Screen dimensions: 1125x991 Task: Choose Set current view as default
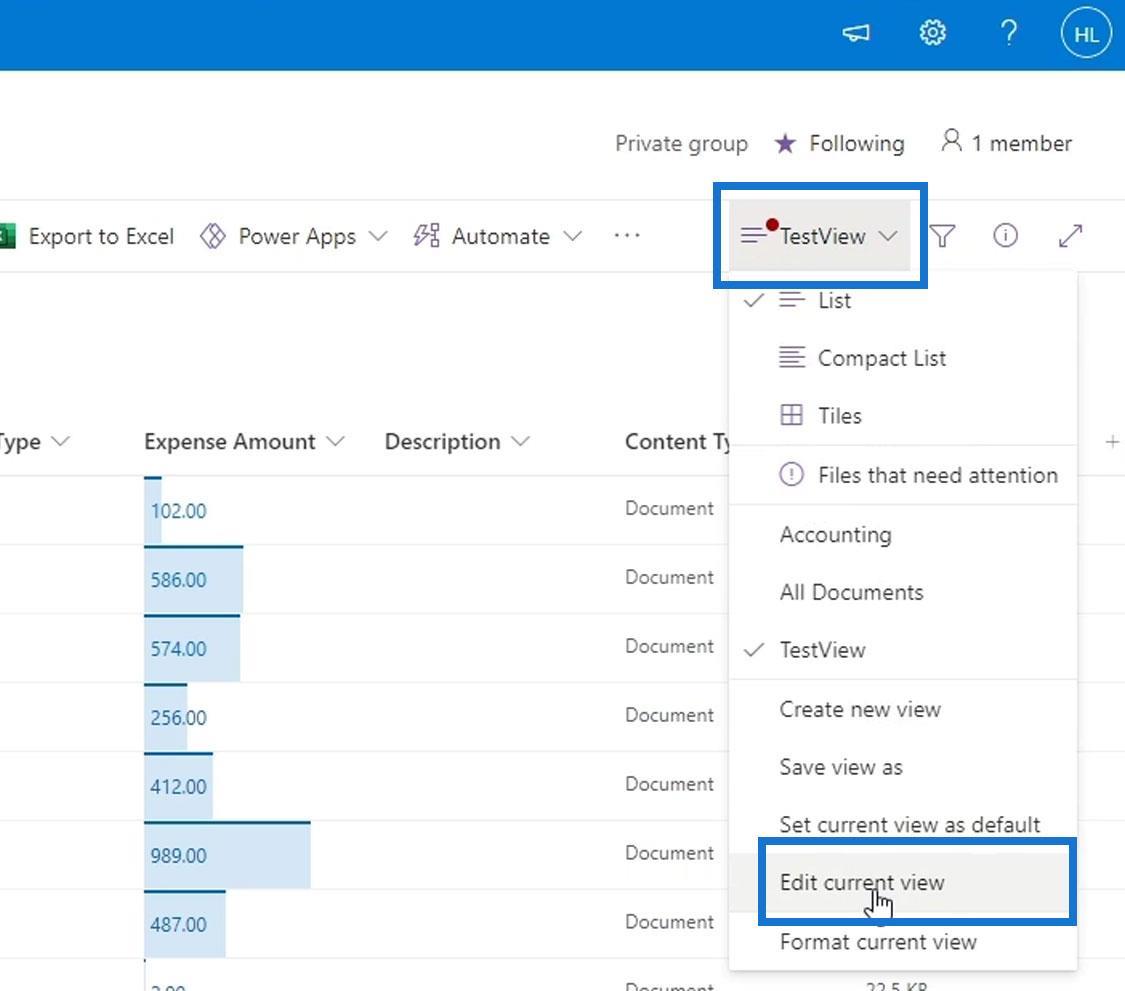pos(903,825)
